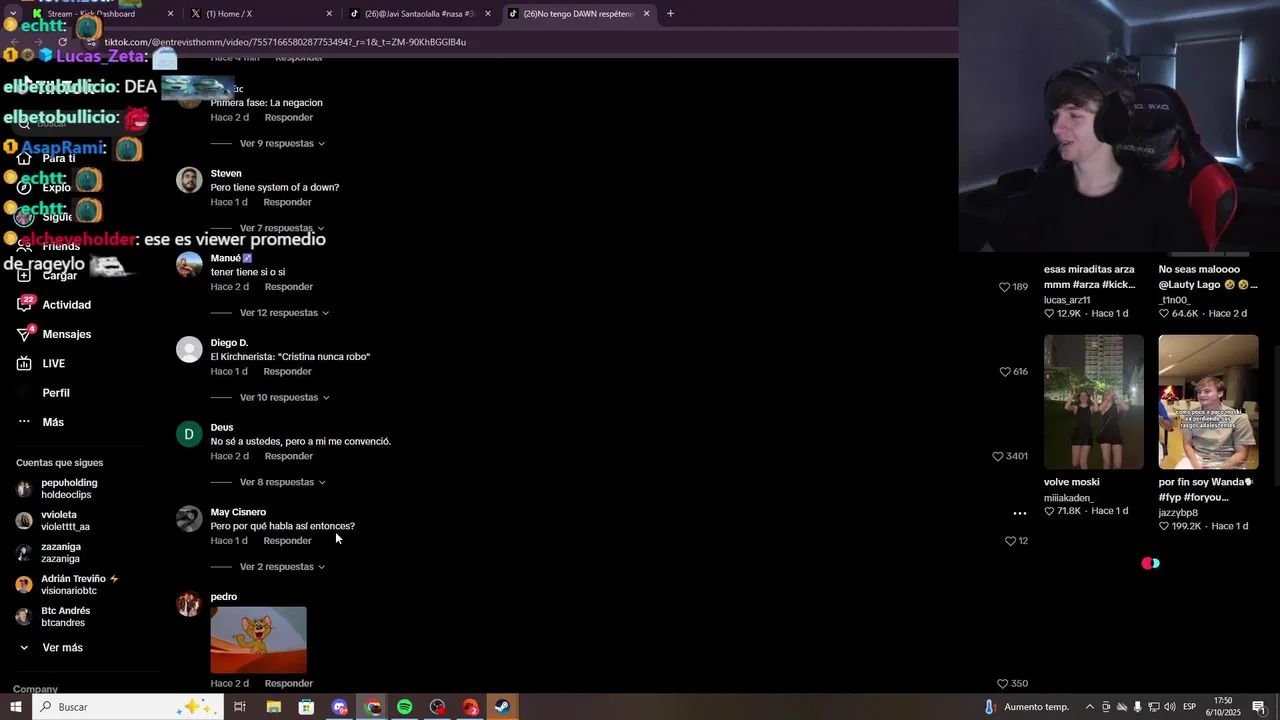Open Perfil in TikTok sidebar
This screenshot has height=720, width=1280.
pyautogui.click(x=56, y=393)
